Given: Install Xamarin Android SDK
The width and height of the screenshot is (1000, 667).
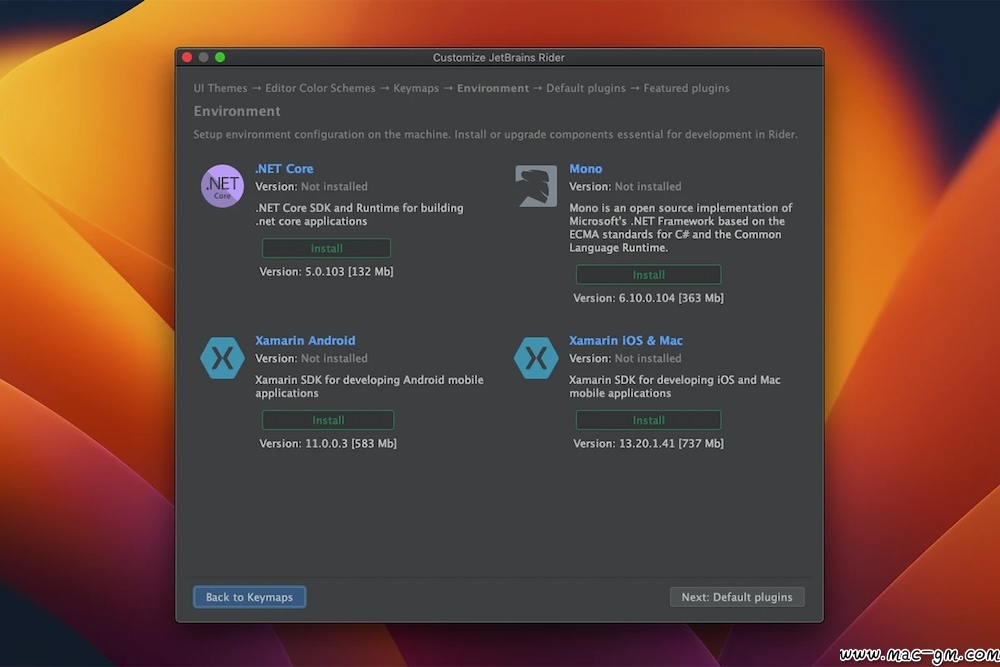Looking at the screenshot, I should point(328,420).
